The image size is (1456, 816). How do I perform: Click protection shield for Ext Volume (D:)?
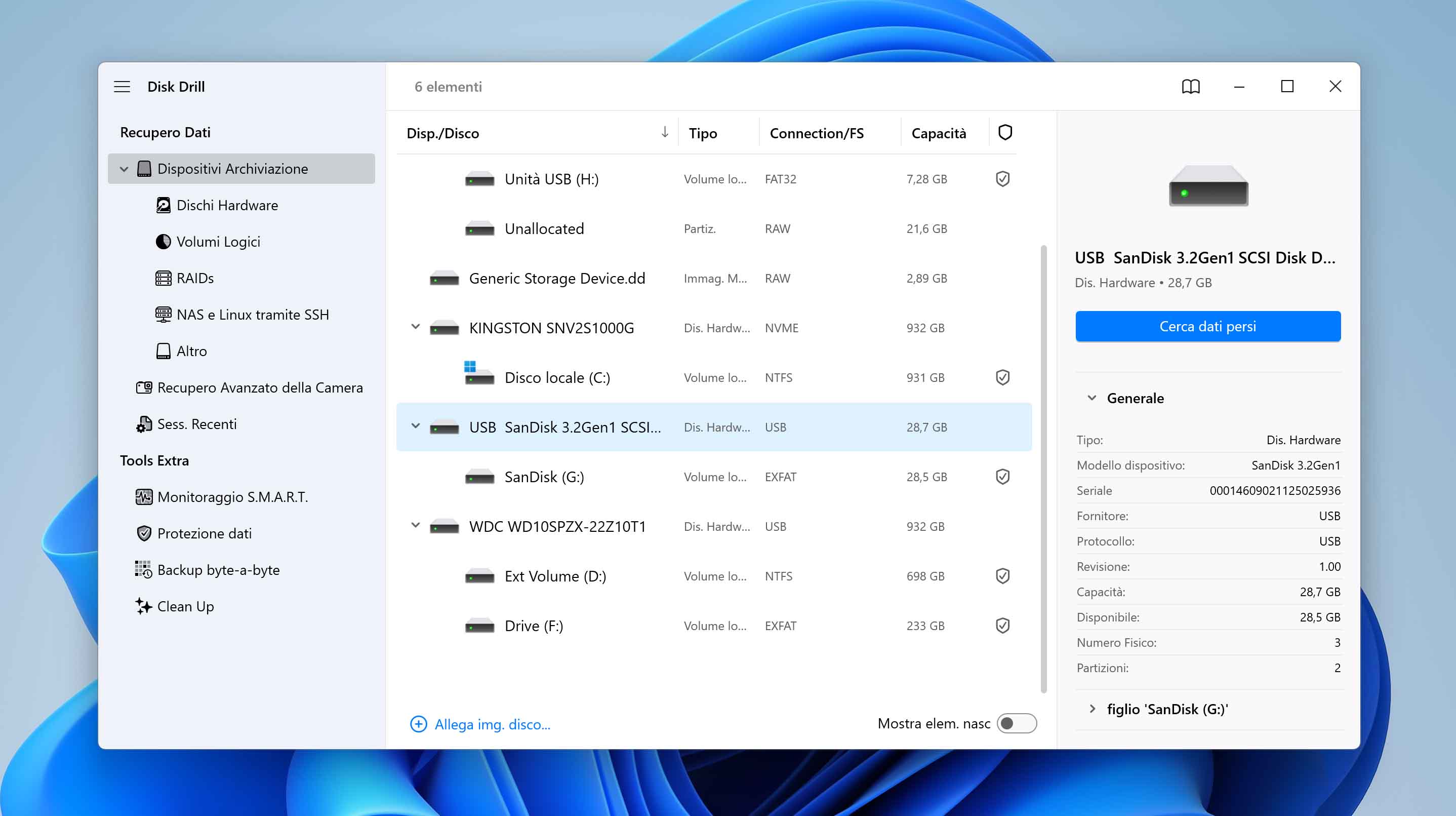point(1002,576)
